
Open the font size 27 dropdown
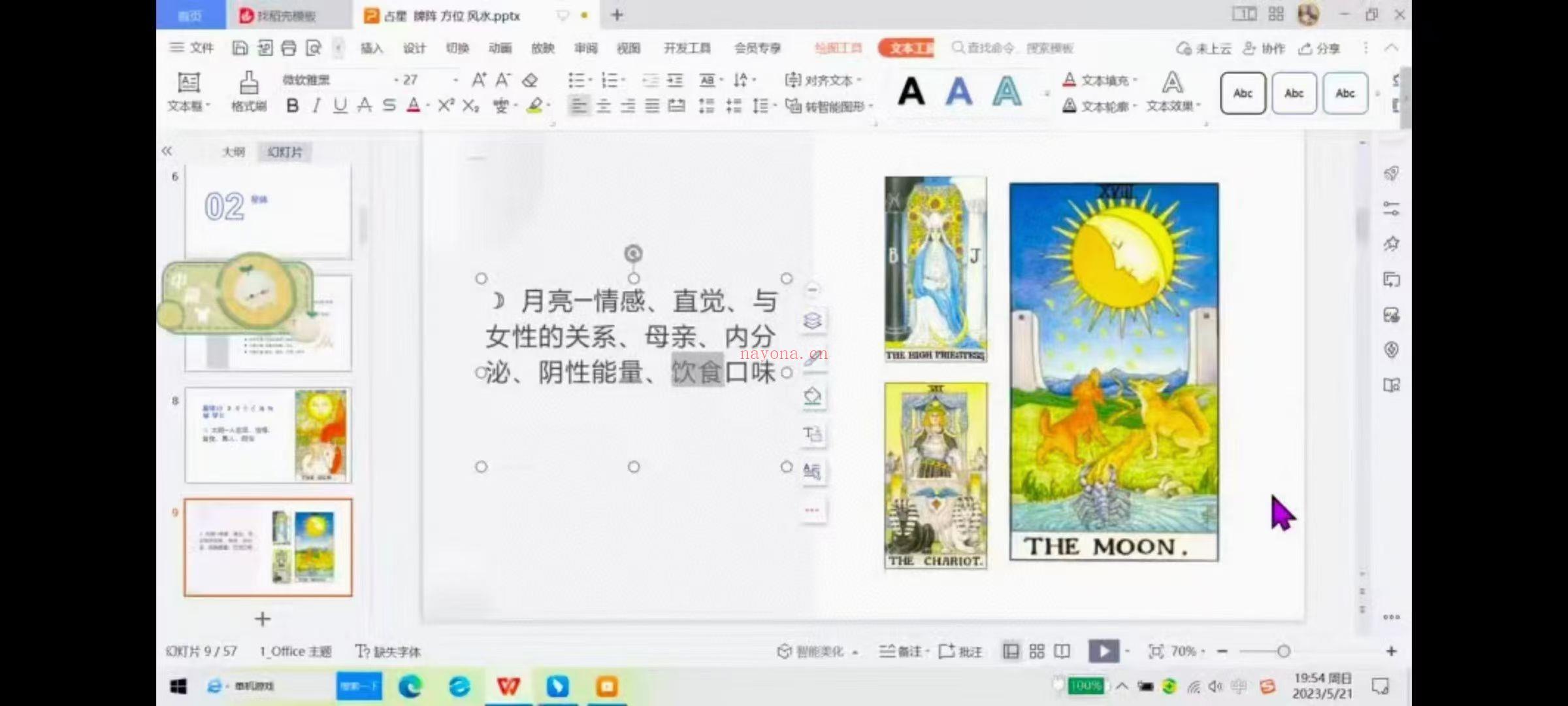click(x=455, y=80)
